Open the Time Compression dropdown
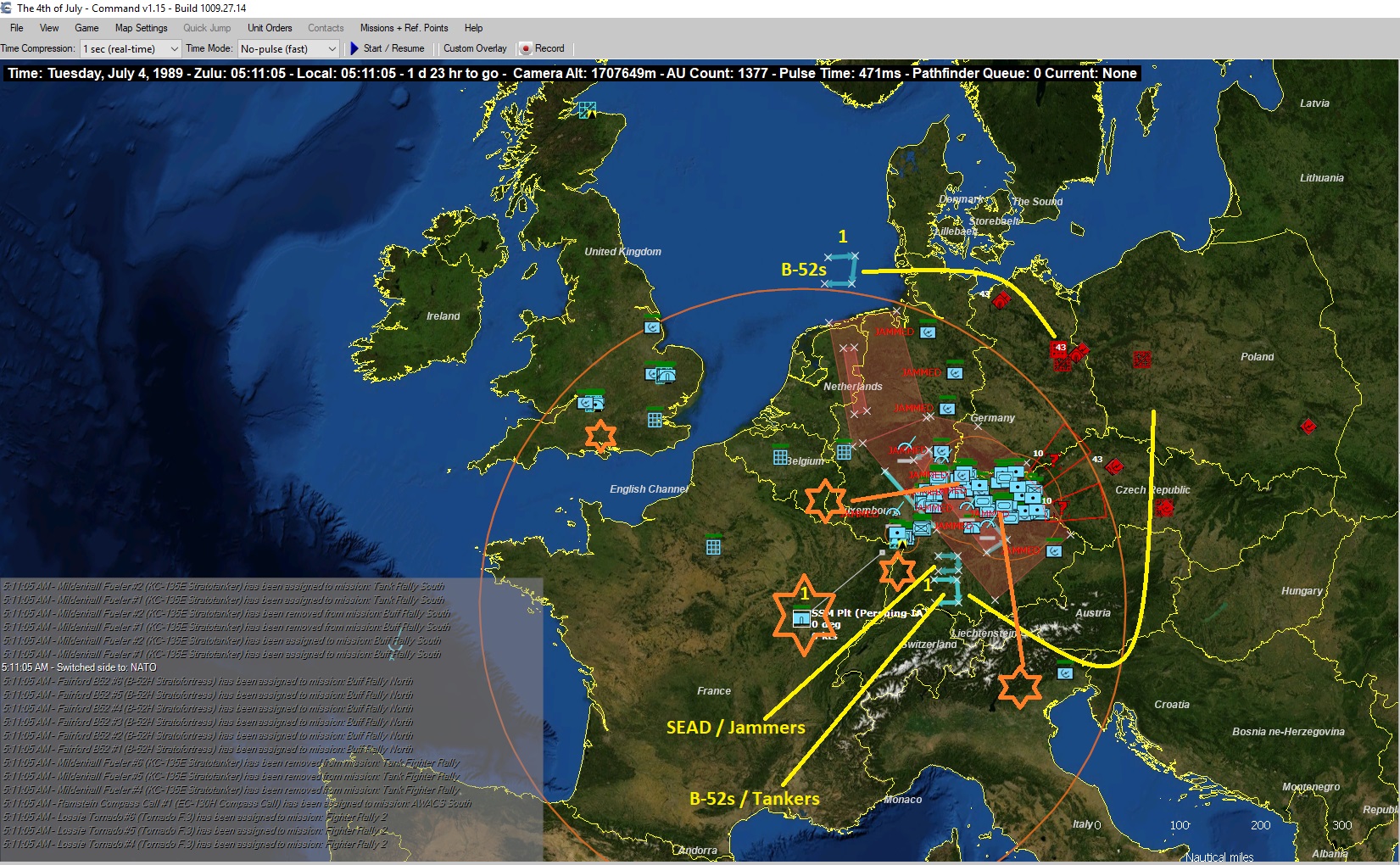This screenshot has height=865, width=1400. [x=131, y=48]
